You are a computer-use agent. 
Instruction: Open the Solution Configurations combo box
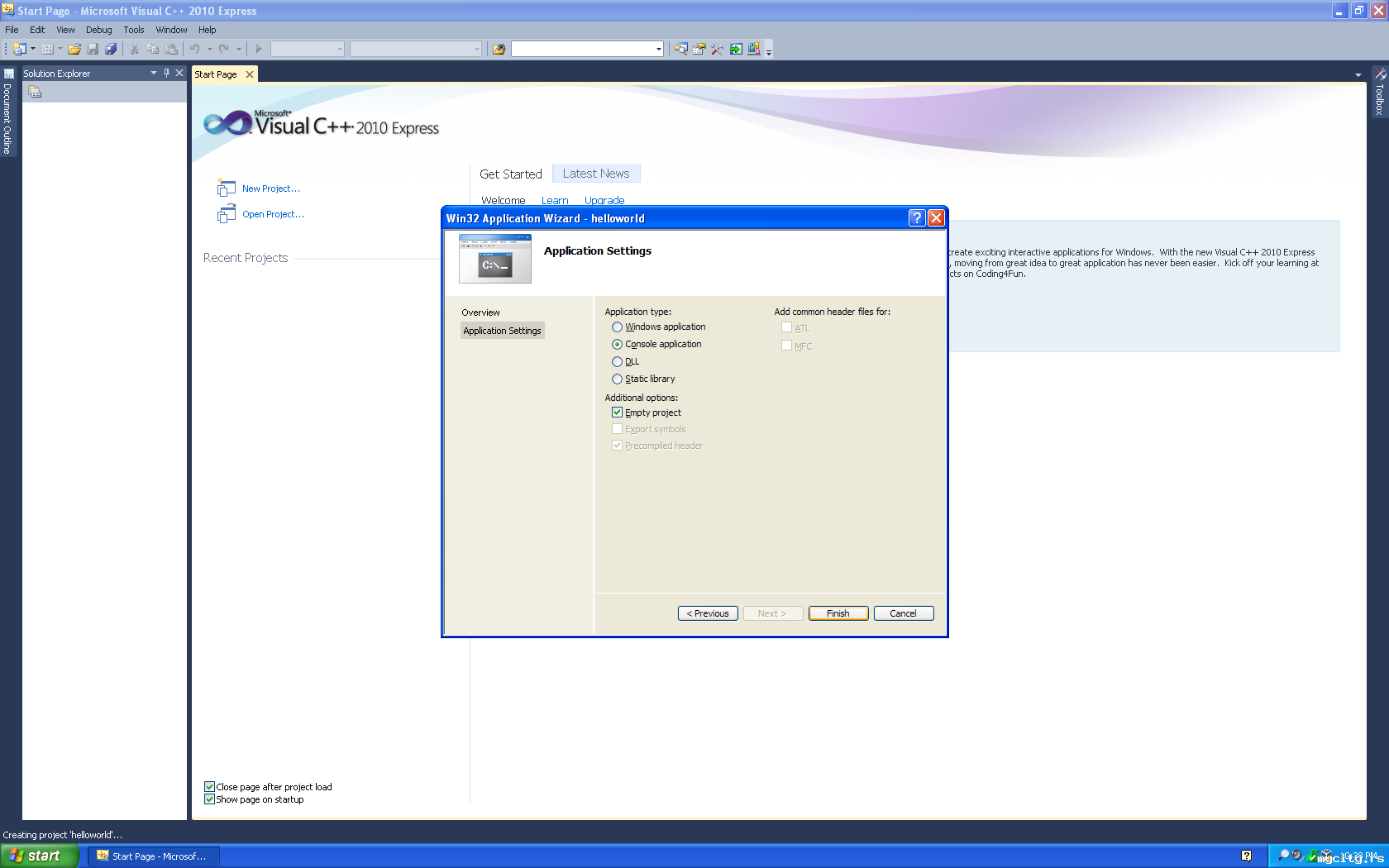pyautogui.click(x=308, y=49)
